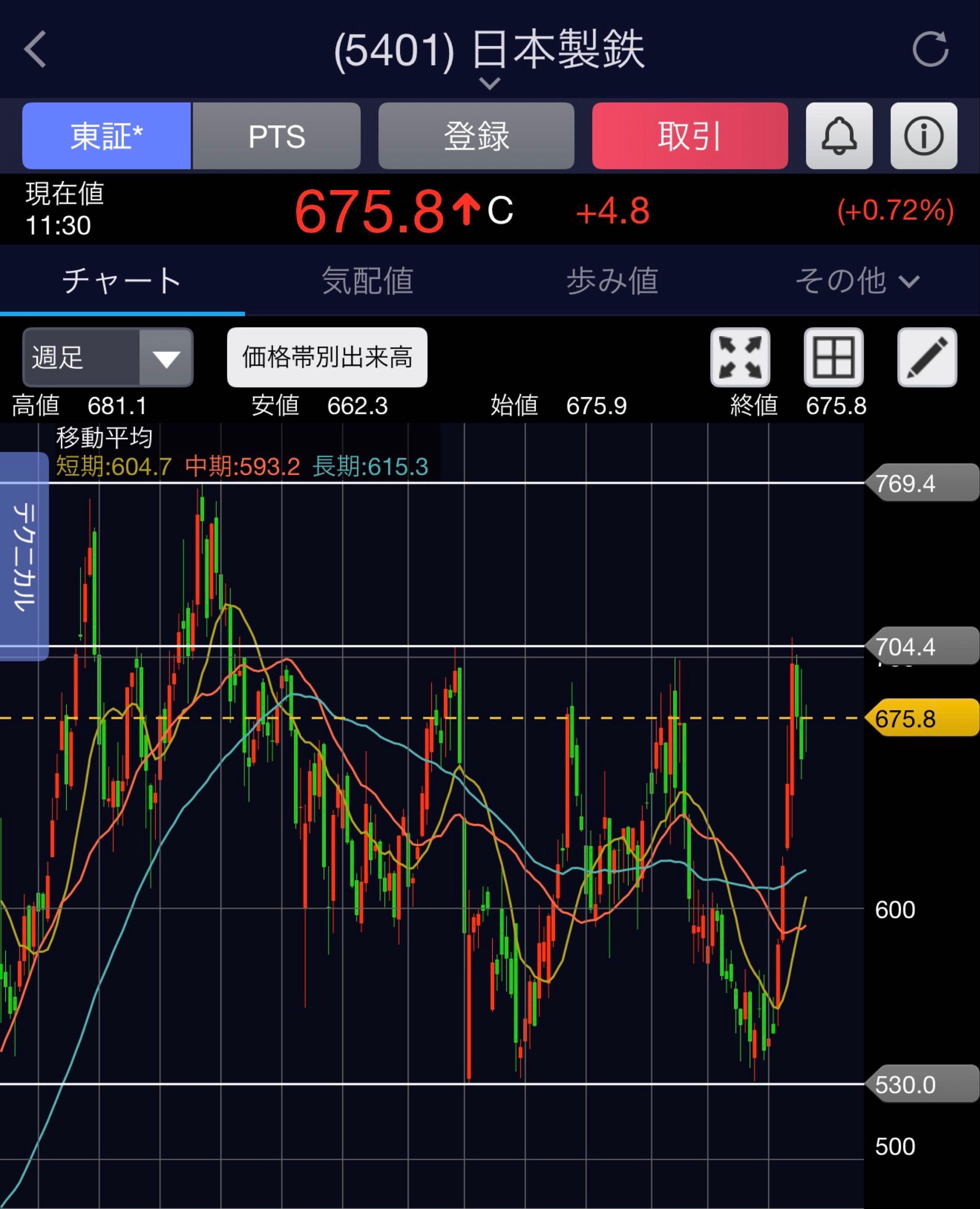
Task: Refresh the stock quote
Action: 930,49
